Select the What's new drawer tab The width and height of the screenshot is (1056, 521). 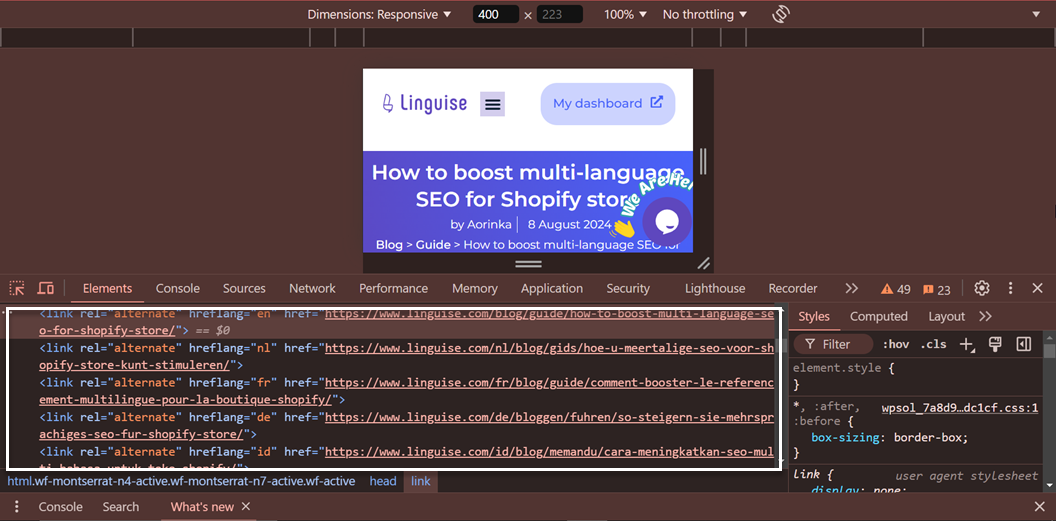[x=202, y=507]
